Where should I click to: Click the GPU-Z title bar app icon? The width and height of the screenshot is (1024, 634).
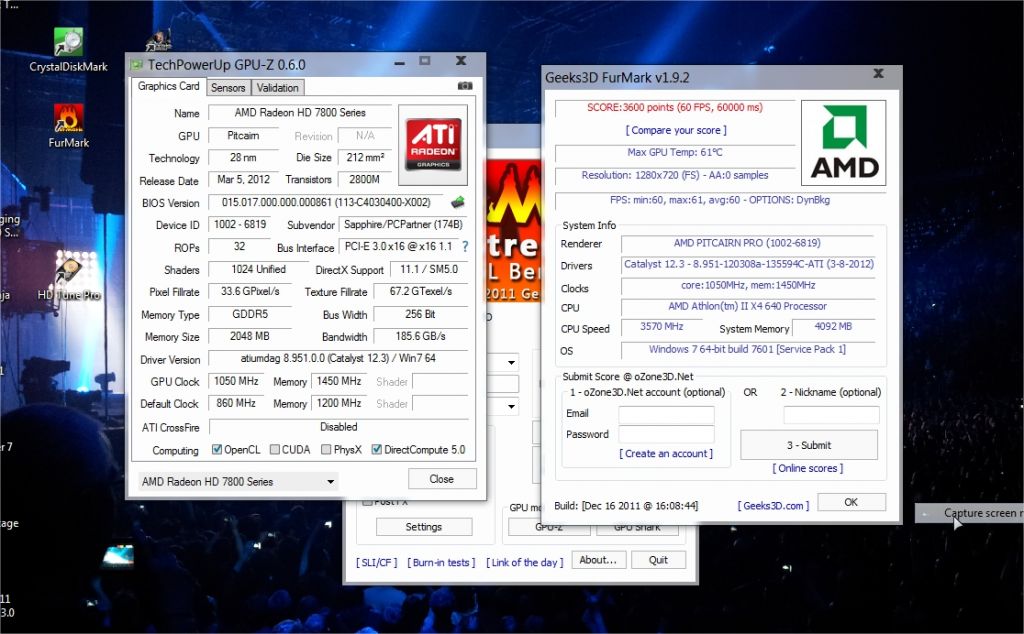(x=136, y=65)
